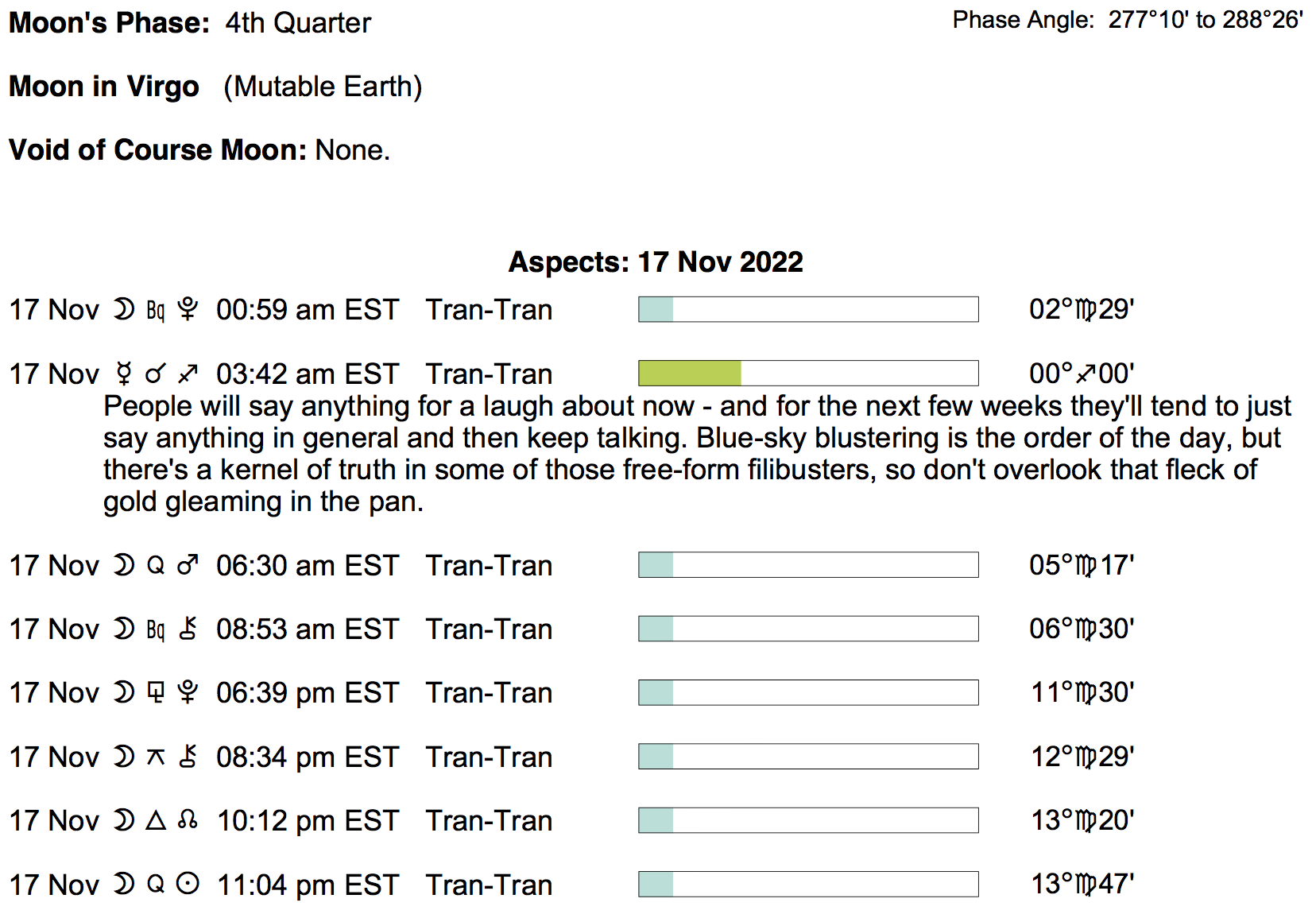Click the Sagittarius symbol in Mercury aspect row
Image resolution: width=1316 pixels, height=914 pixels.
click(x=188, y=374)
